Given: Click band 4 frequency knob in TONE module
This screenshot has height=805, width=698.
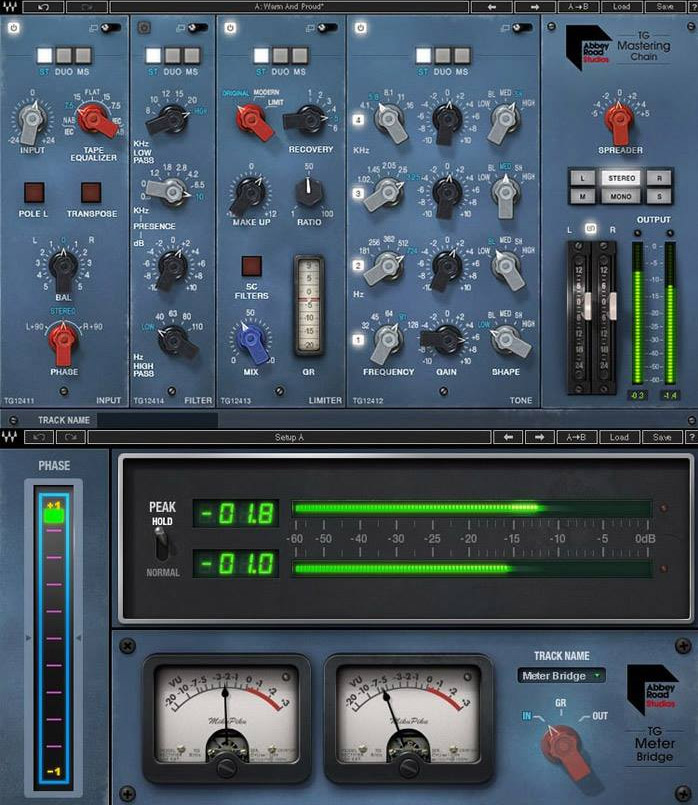Looking at the screenshot, I should point(390,121).
